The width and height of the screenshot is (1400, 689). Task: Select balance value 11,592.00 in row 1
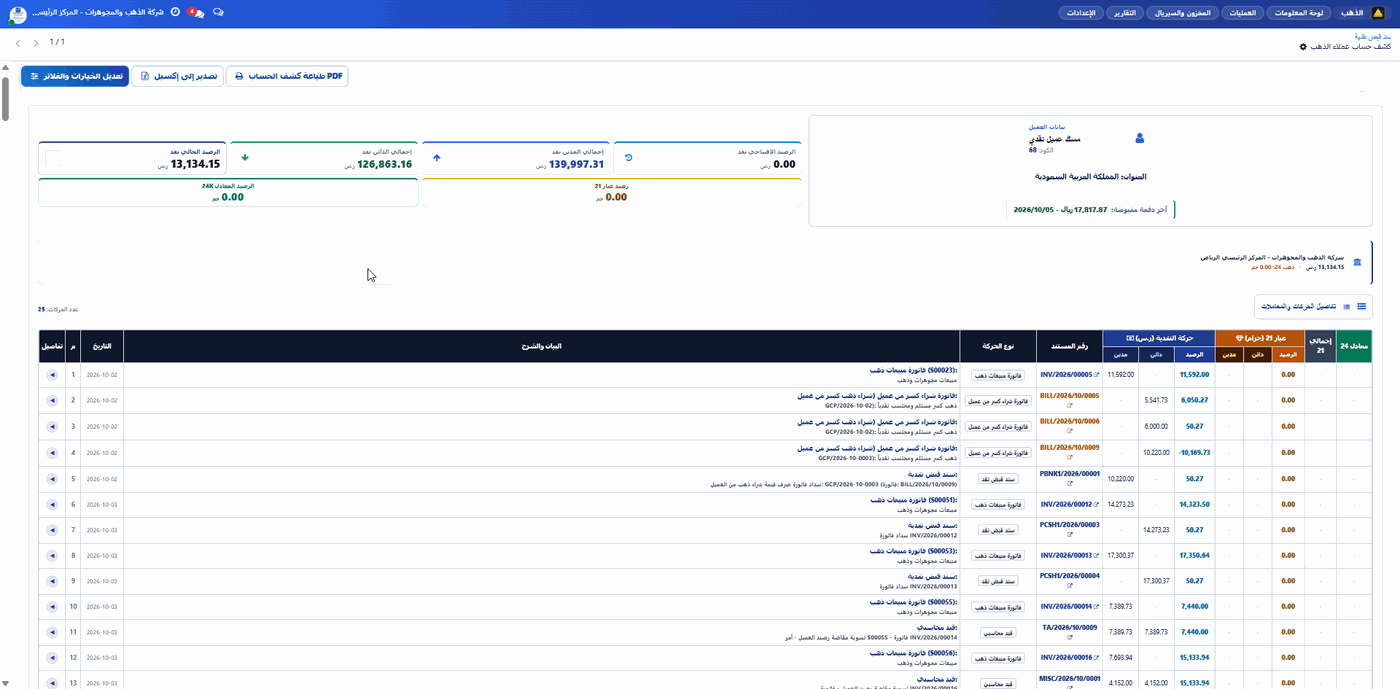pyautogui.click(x=1194, y=375)
